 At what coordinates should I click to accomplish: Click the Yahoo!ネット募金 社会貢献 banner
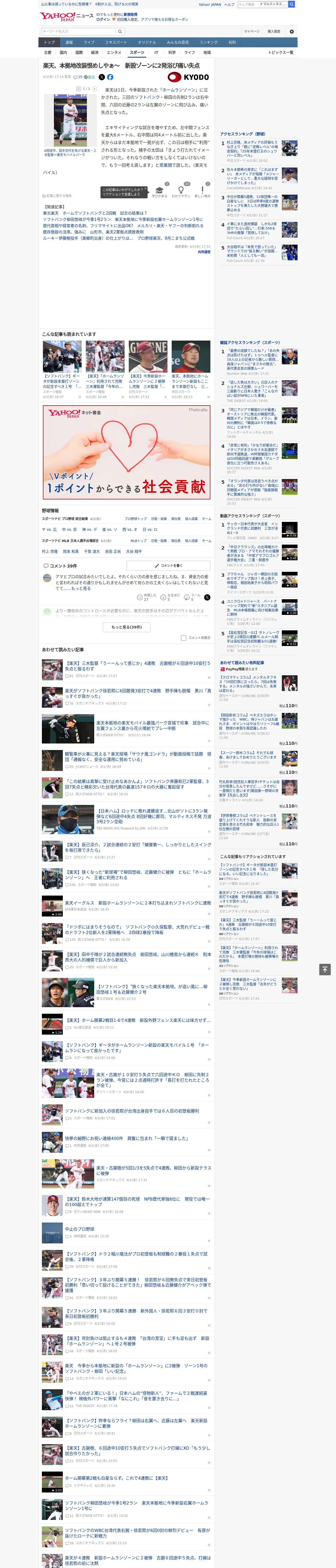[126, 452]
